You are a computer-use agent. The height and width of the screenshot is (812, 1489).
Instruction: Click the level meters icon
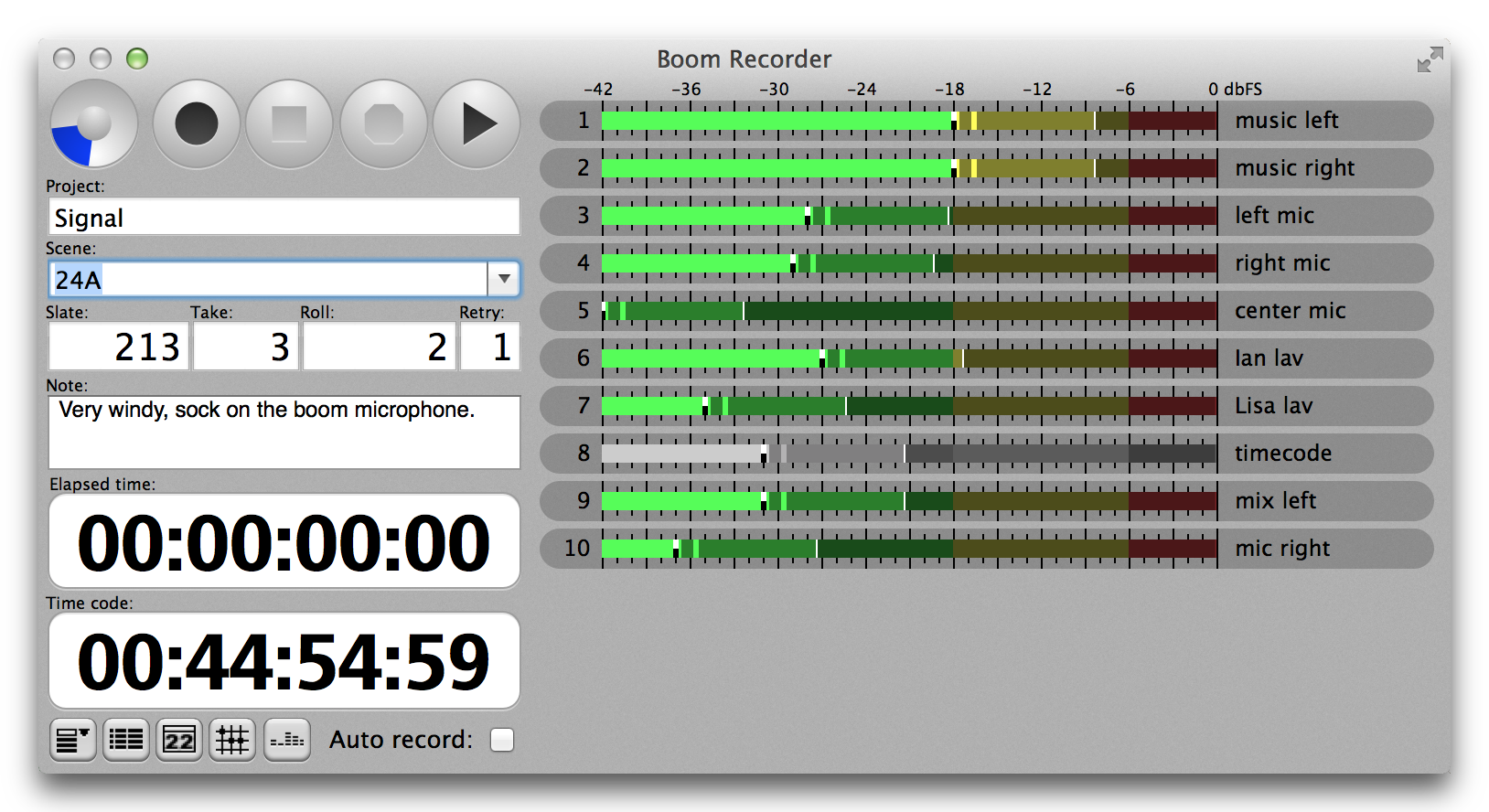(x=287, y=739)
